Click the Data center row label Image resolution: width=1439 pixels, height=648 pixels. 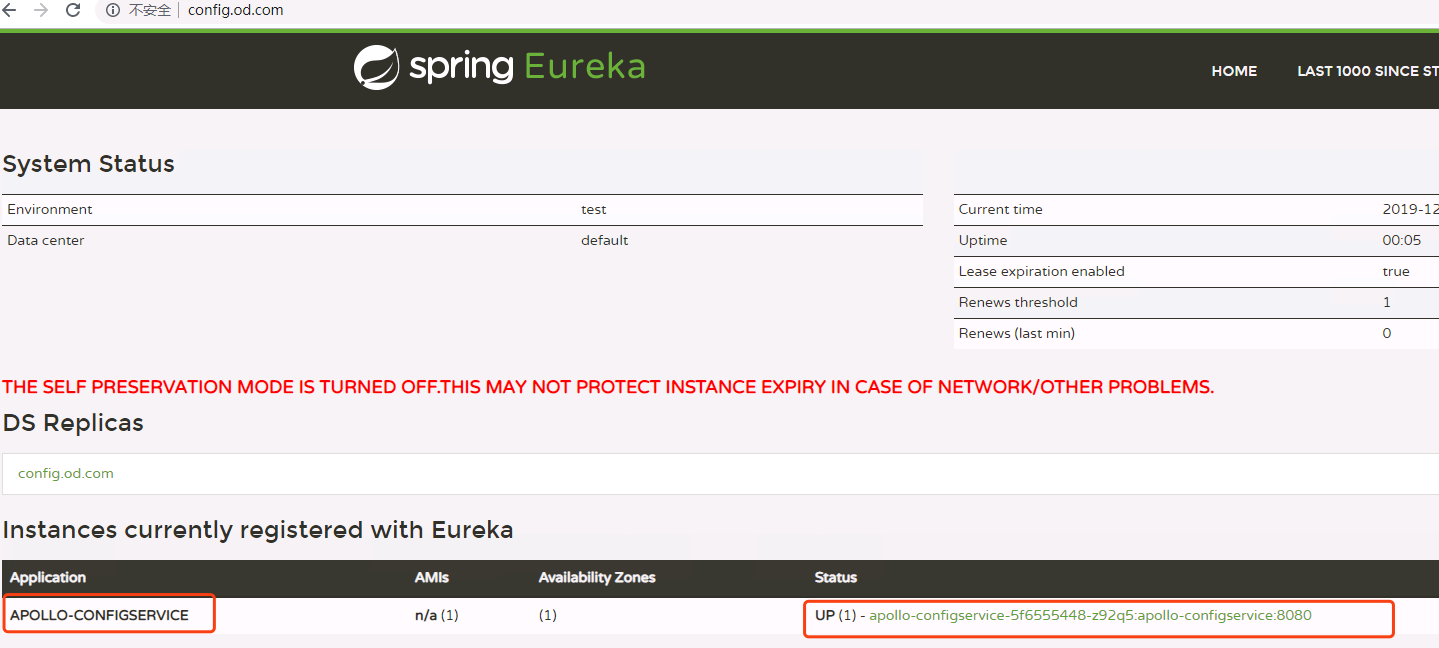tap(46, 240)
